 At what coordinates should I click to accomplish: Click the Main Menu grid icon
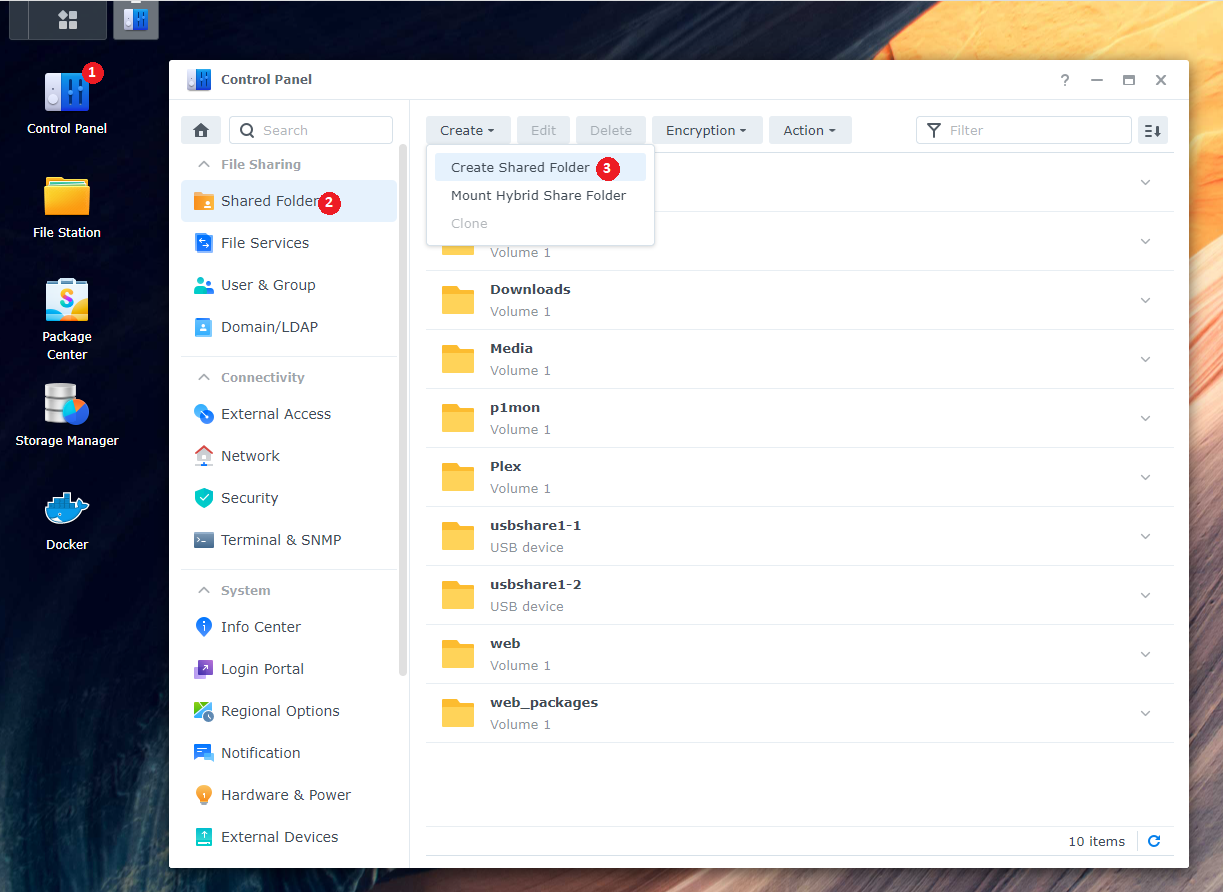tap(68, 20)
